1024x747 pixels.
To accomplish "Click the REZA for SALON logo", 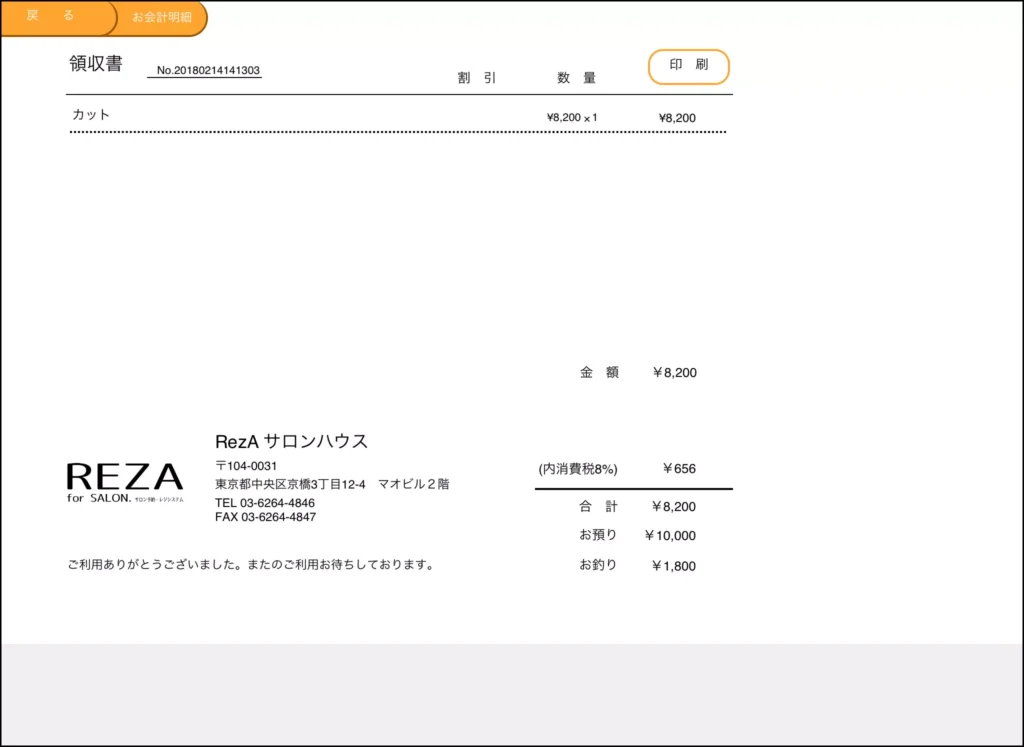I will (x=125, y=482).
